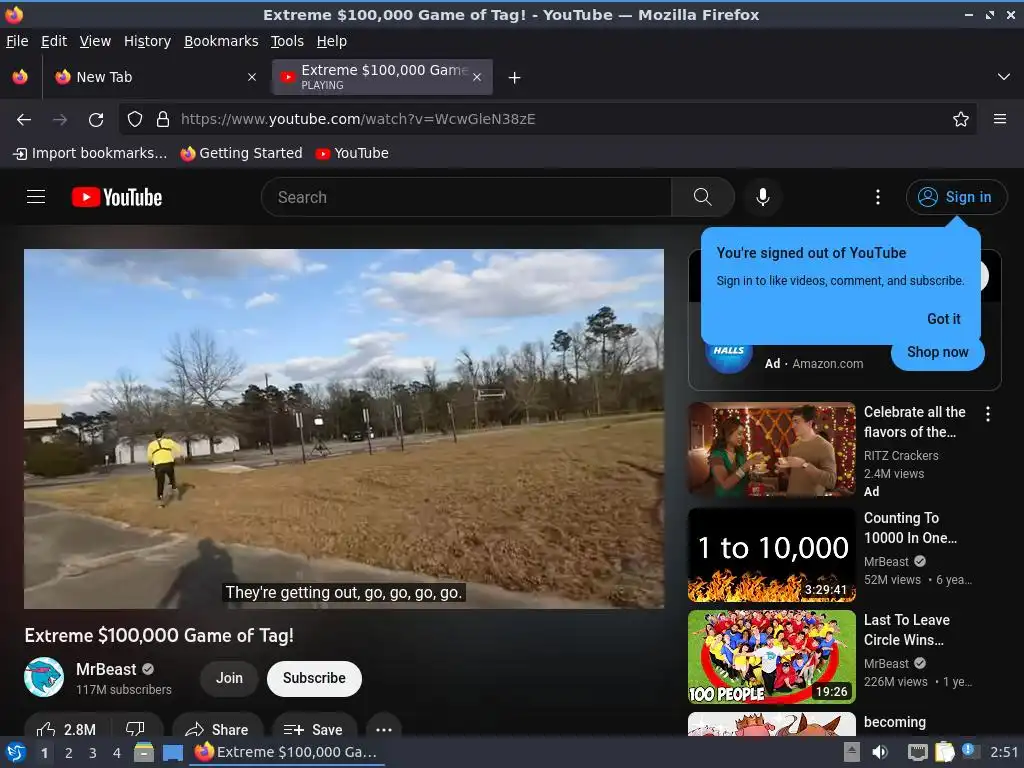Click the Celebrate all the flavors title
The image size is (1024, 768).
click(x=914, y=422)
